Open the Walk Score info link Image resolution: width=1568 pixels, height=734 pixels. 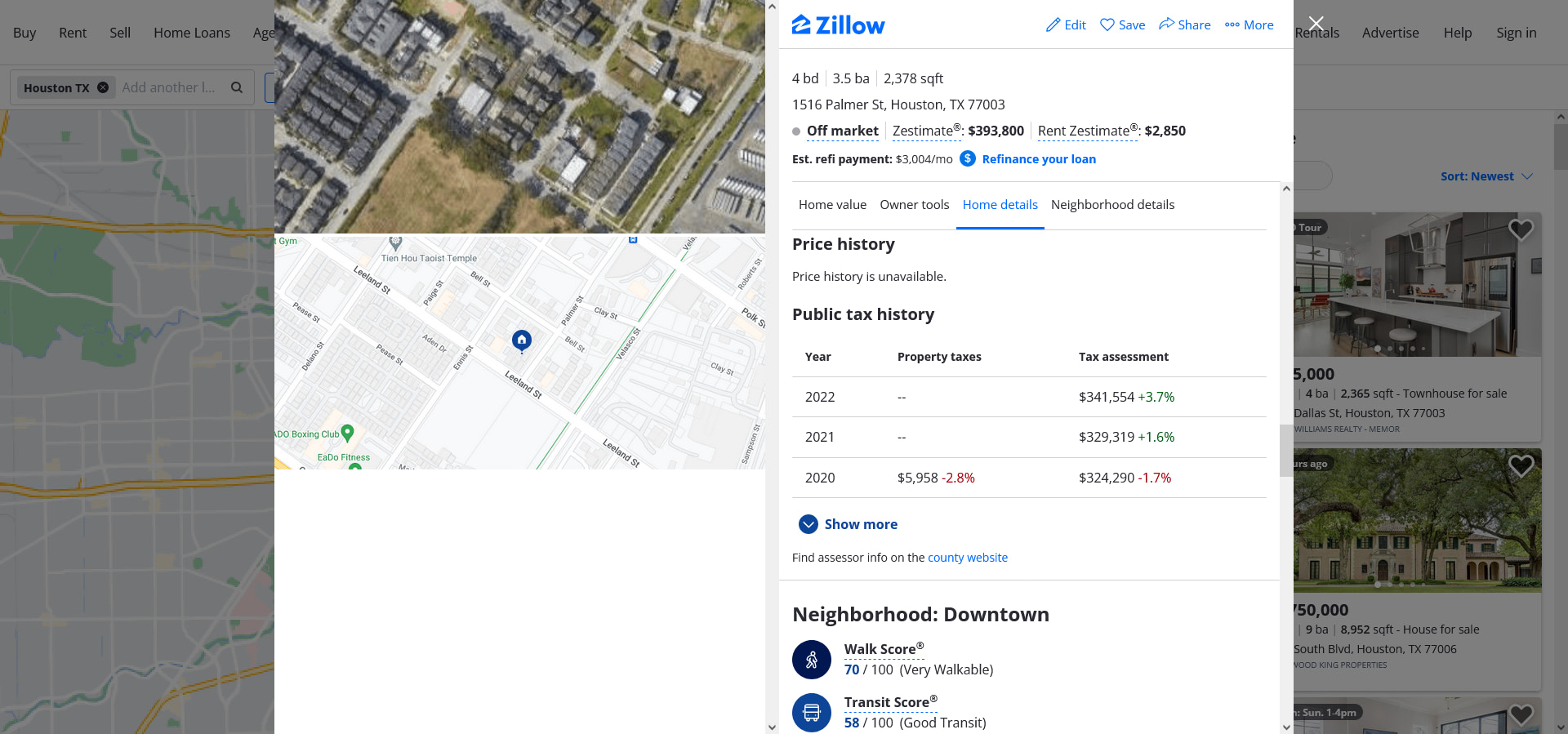click(x=884, y=649)
